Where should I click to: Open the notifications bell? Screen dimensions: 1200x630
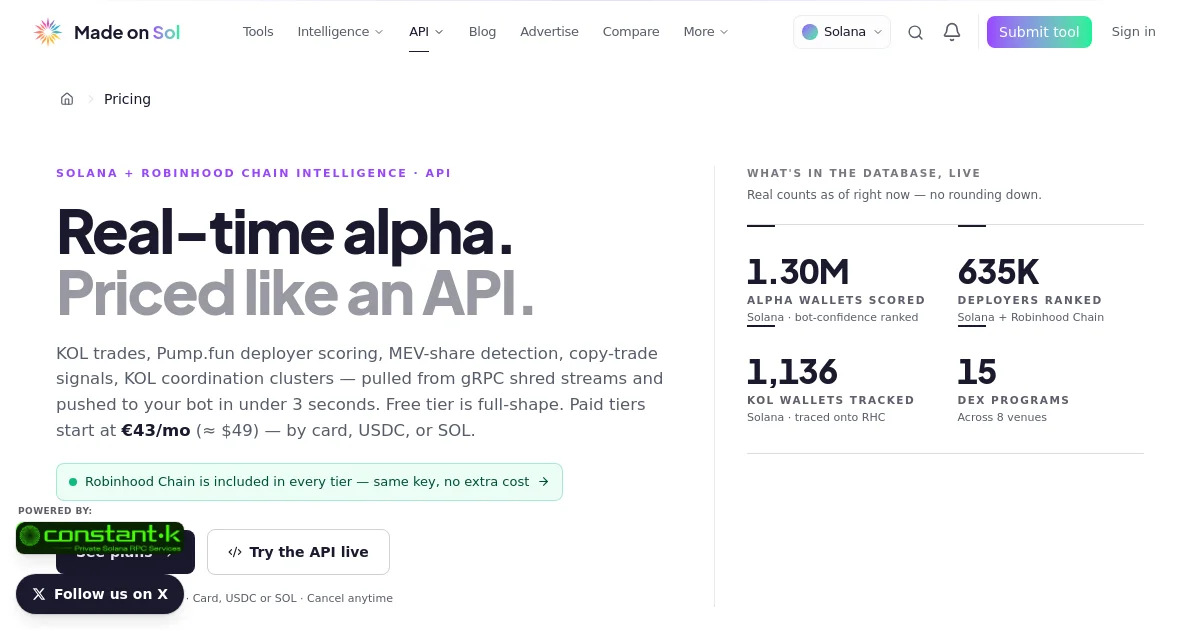coord(952,32)
